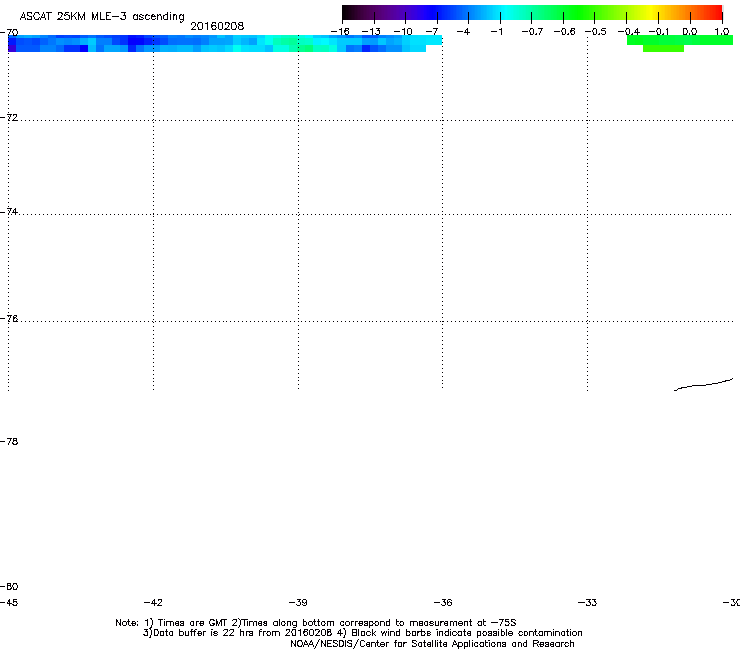
Task: Select the -74 latitude axis label
Action: pos(9,211)
